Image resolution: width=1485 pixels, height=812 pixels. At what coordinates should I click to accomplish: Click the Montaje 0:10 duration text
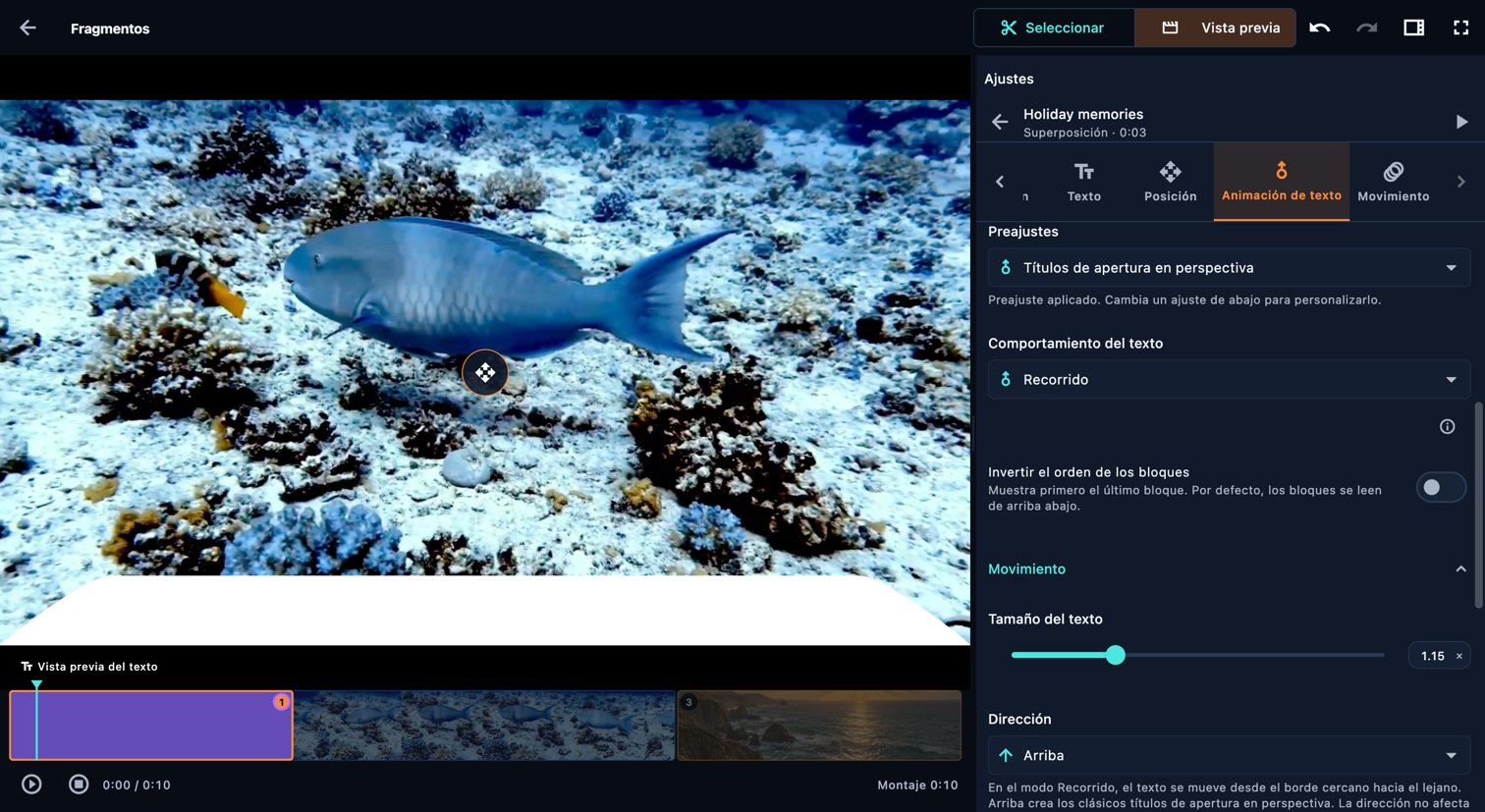(x=917, y=785)
